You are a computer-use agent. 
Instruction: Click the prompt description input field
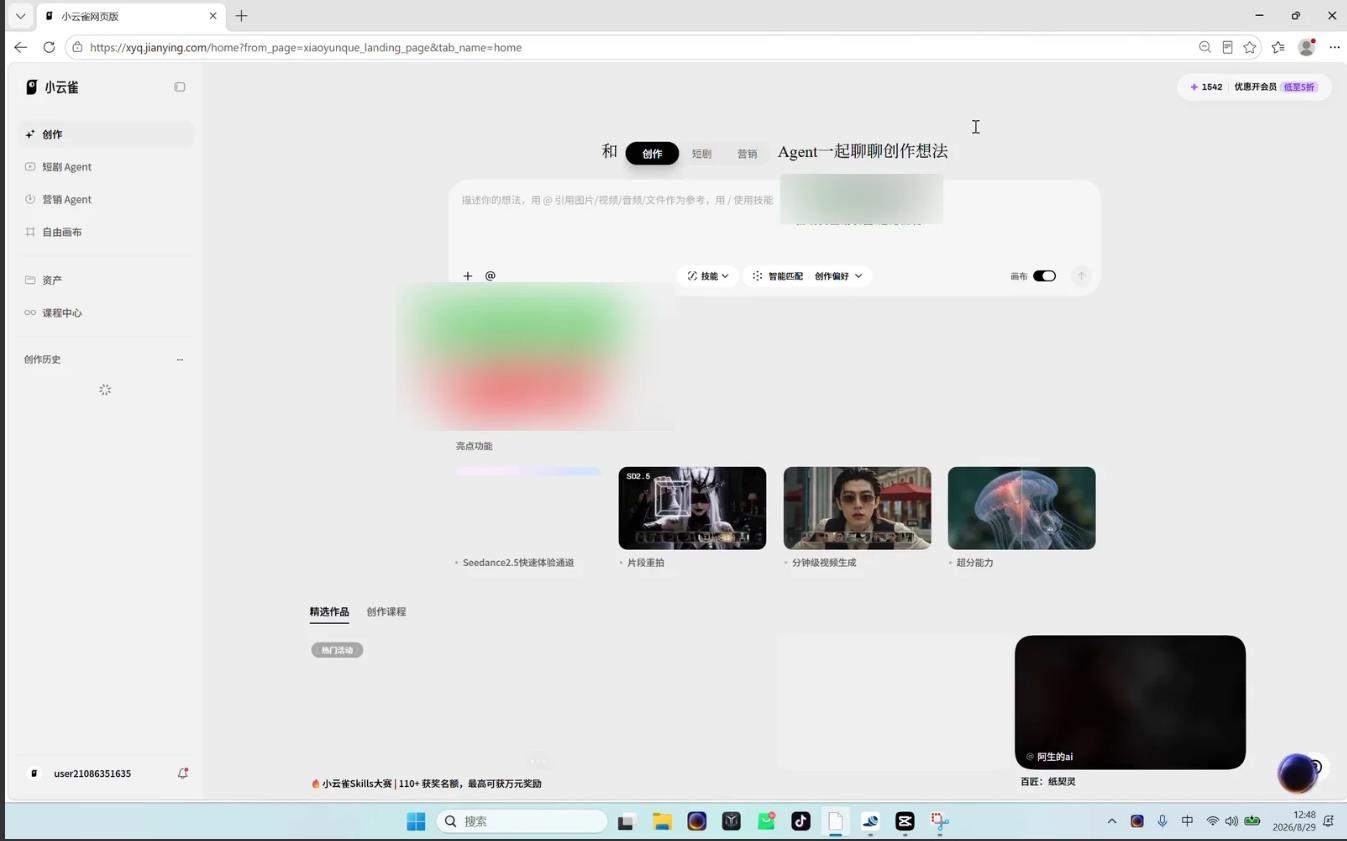click(617, 200)
